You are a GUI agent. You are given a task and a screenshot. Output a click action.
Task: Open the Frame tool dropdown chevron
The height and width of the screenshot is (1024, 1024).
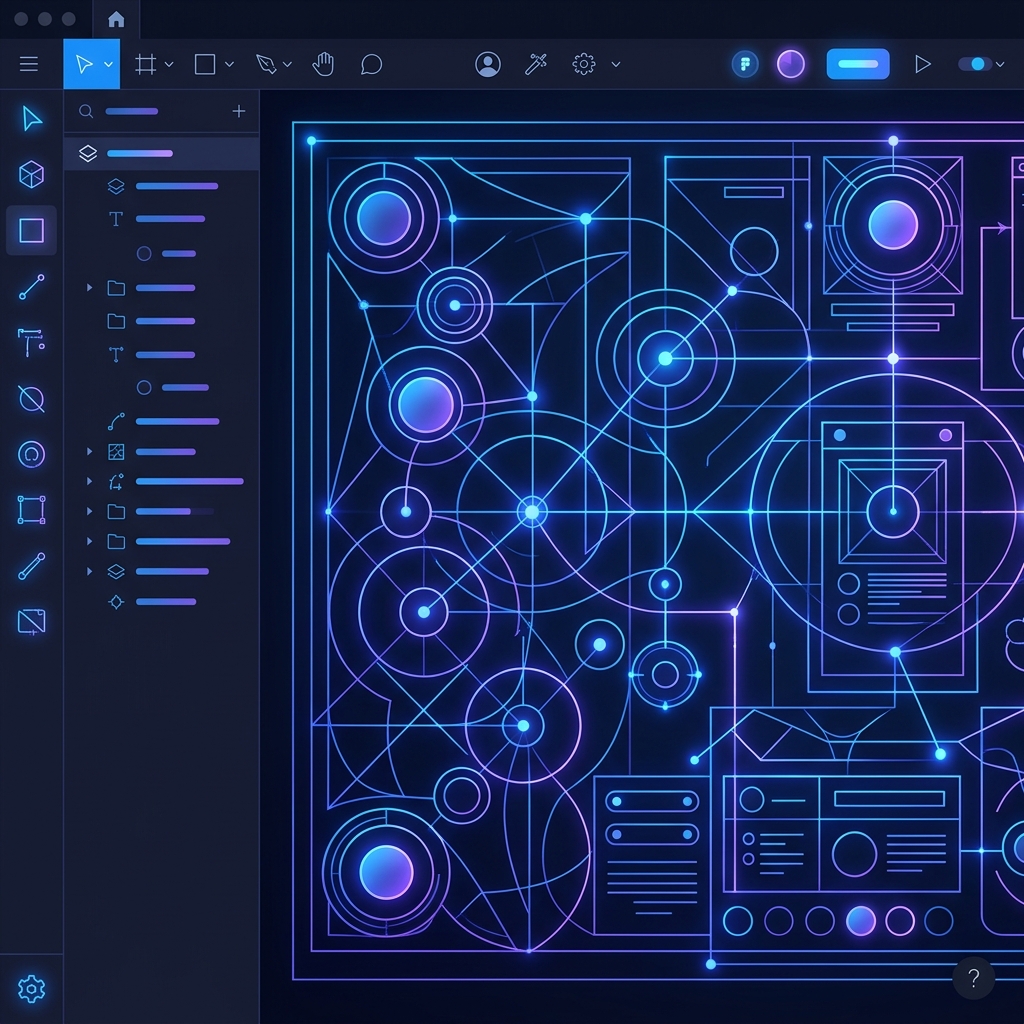[x=169, y=64]
